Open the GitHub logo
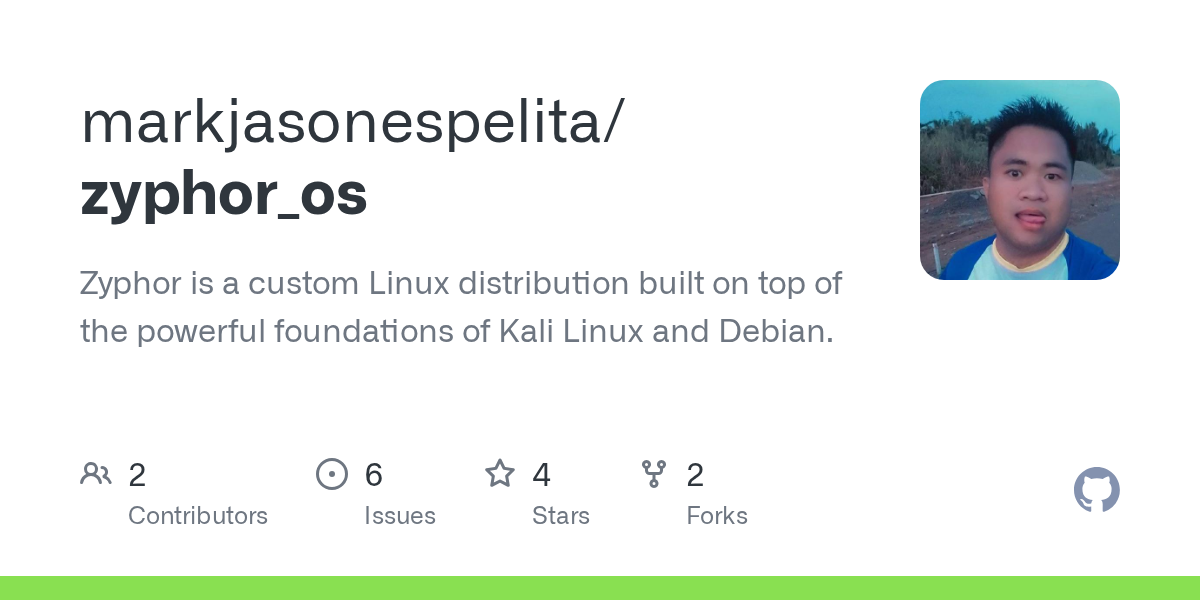 point(1096,490)
